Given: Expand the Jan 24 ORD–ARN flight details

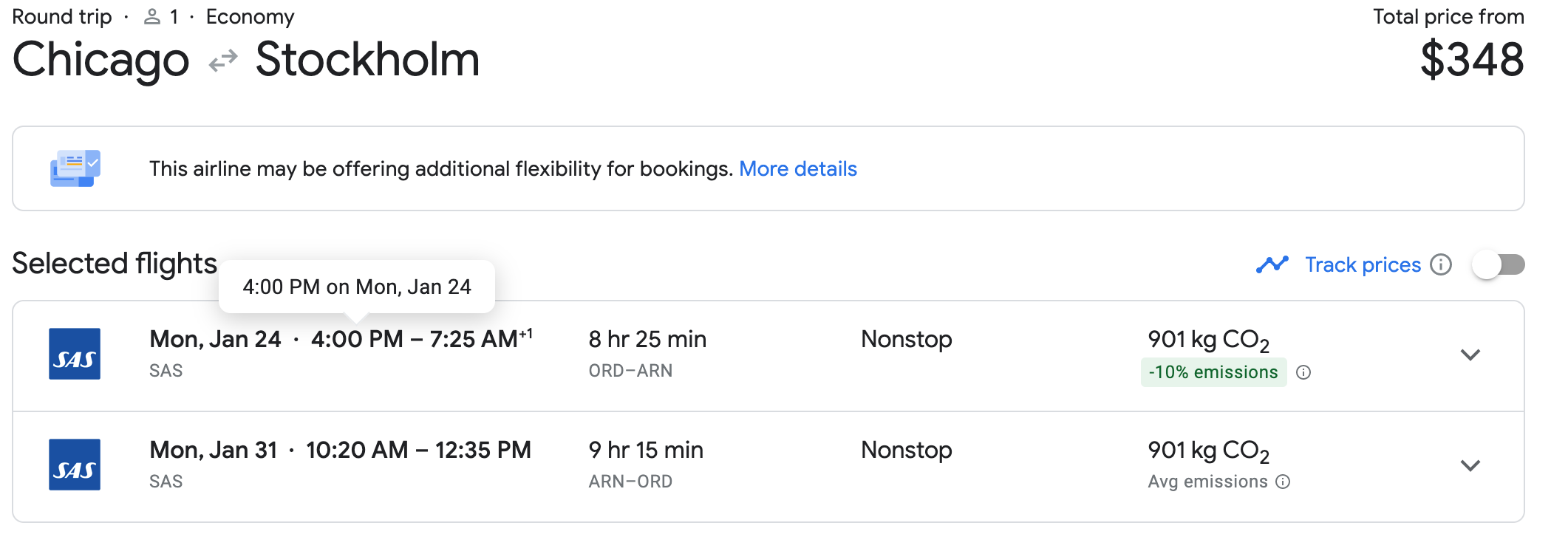Looking at the screenshot, I should (x=1470, y=355).
